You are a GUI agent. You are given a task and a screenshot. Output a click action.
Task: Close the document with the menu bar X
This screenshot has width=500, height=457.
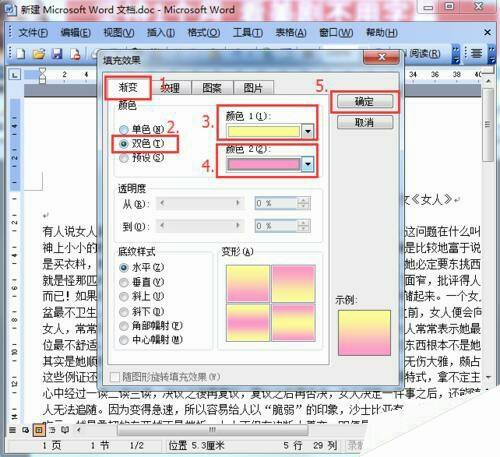coord(487,32)
